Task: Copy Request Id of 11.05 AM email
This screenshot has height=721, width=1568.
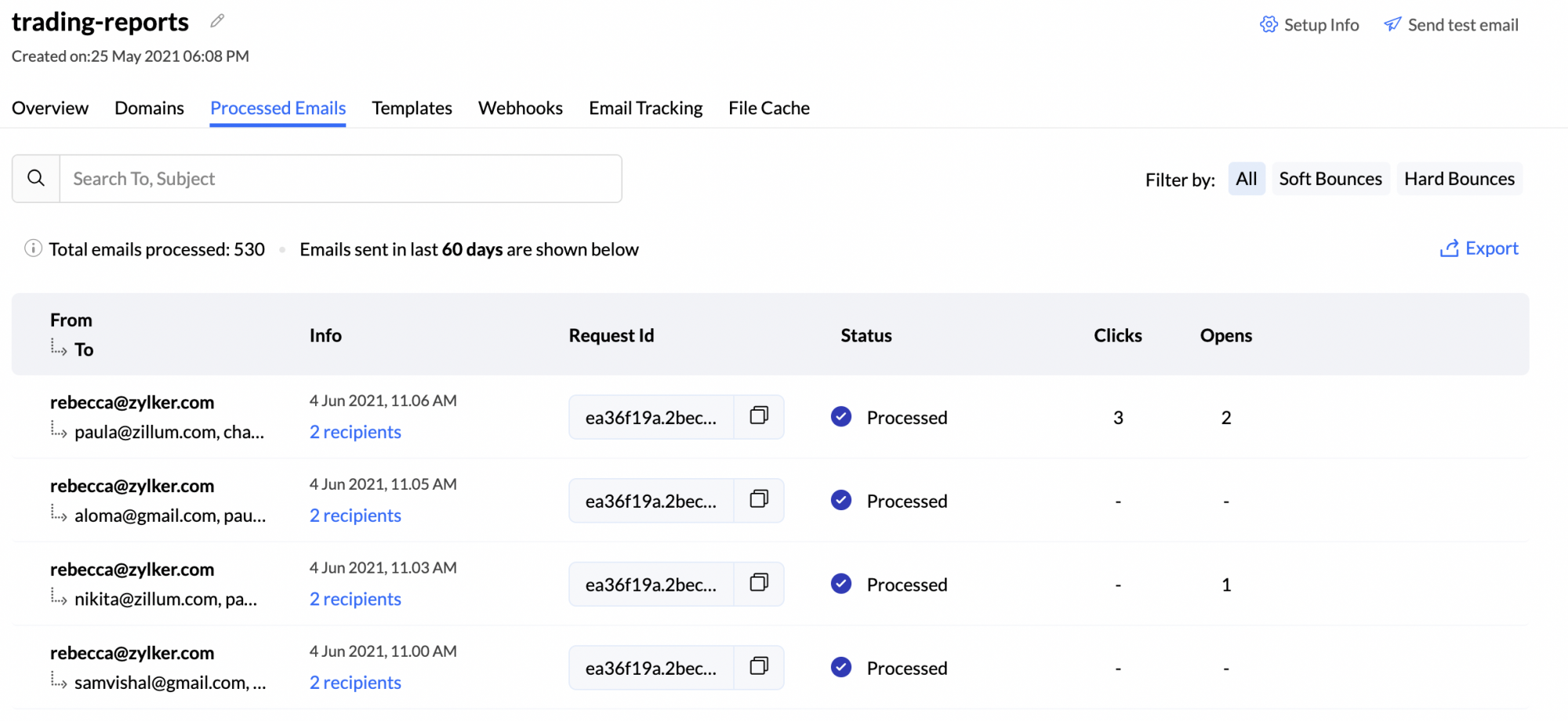Action: (758, 500)
